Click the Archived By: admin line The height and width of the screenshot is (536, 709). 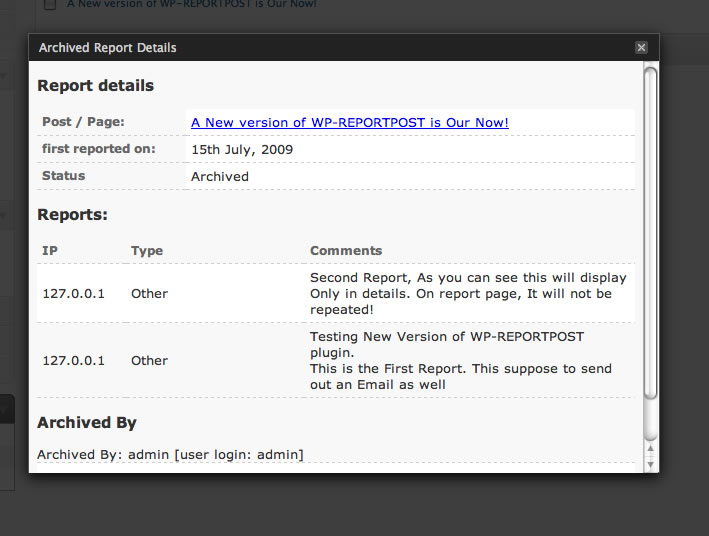click(170, 455)
